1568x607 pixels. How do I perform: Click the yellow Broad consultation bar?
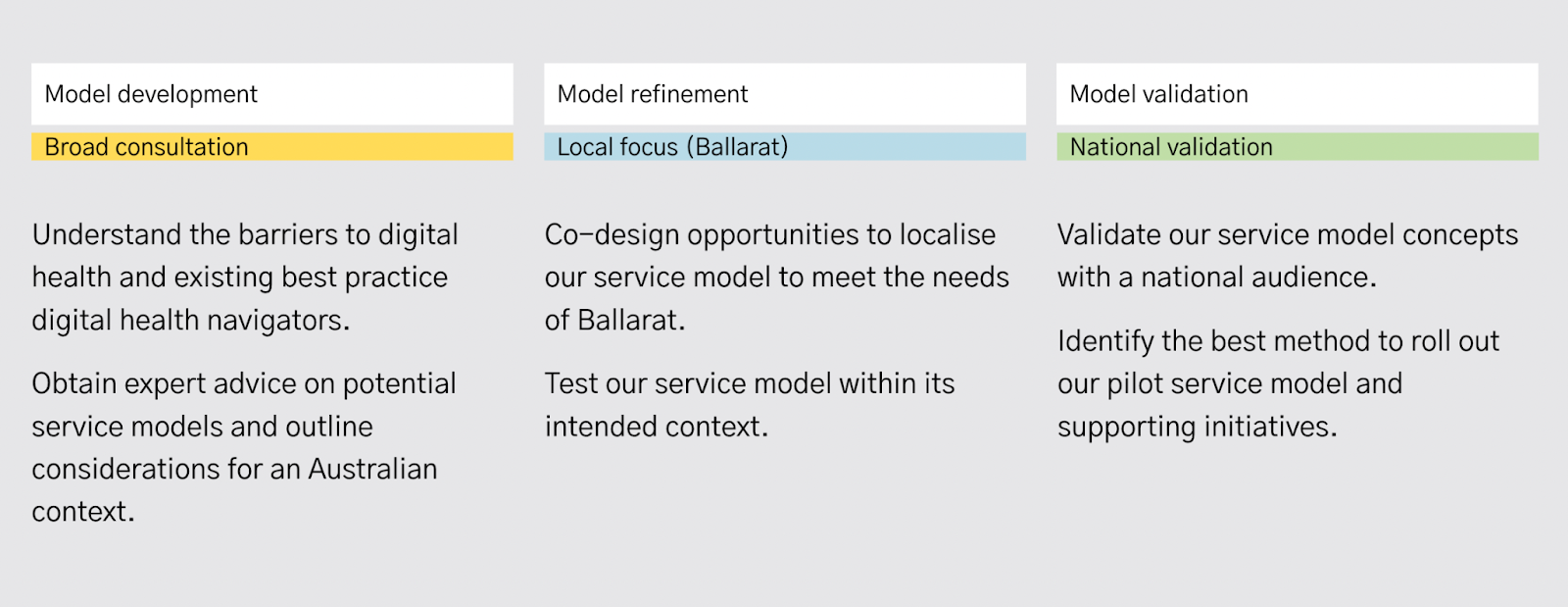tap(272, 147)
